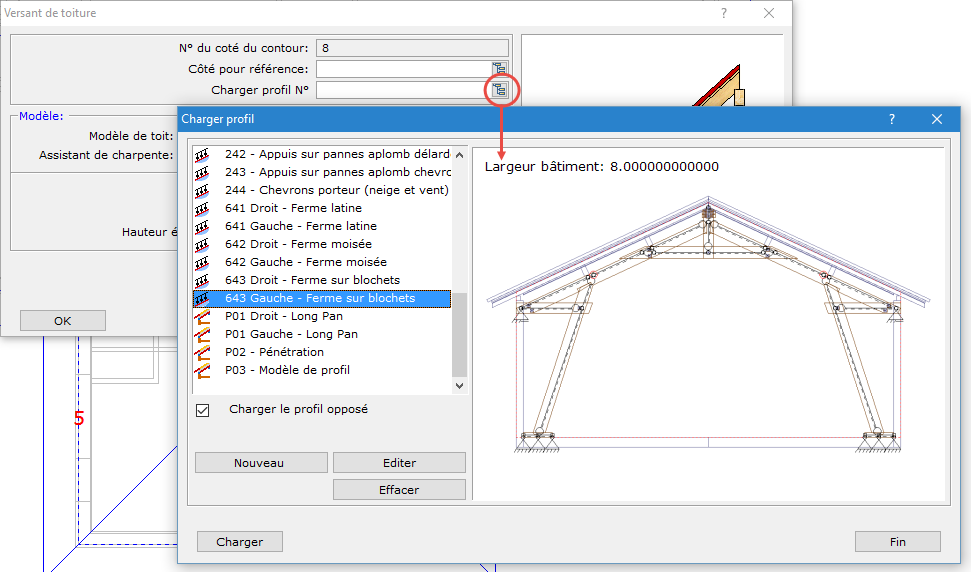This screenshot has height=572, width=971.
Task: Click the browse icon beside Côté pour référence
Action: 499,69
